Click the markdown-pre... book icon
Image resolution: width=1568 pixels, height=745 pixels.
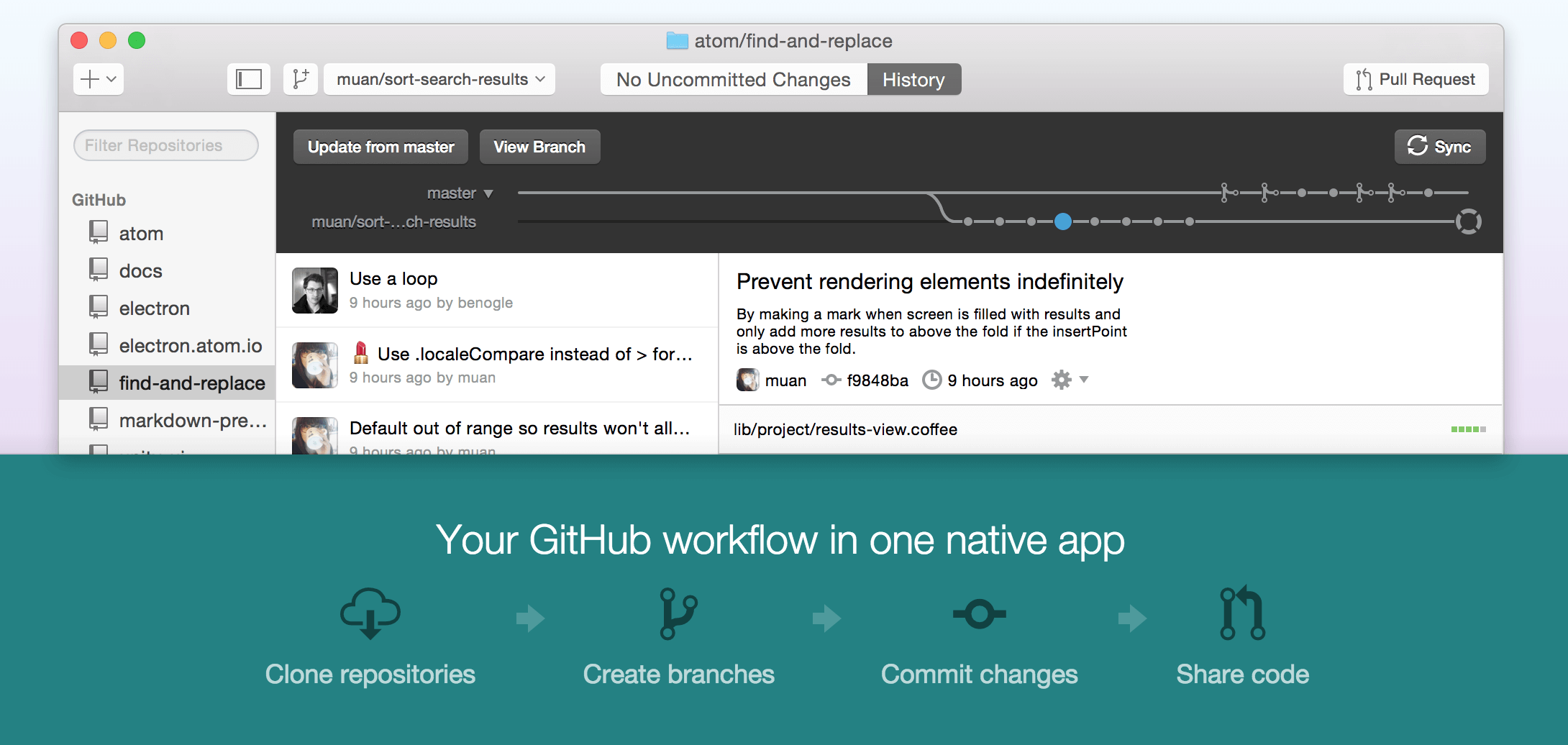[x=99, y=419]
